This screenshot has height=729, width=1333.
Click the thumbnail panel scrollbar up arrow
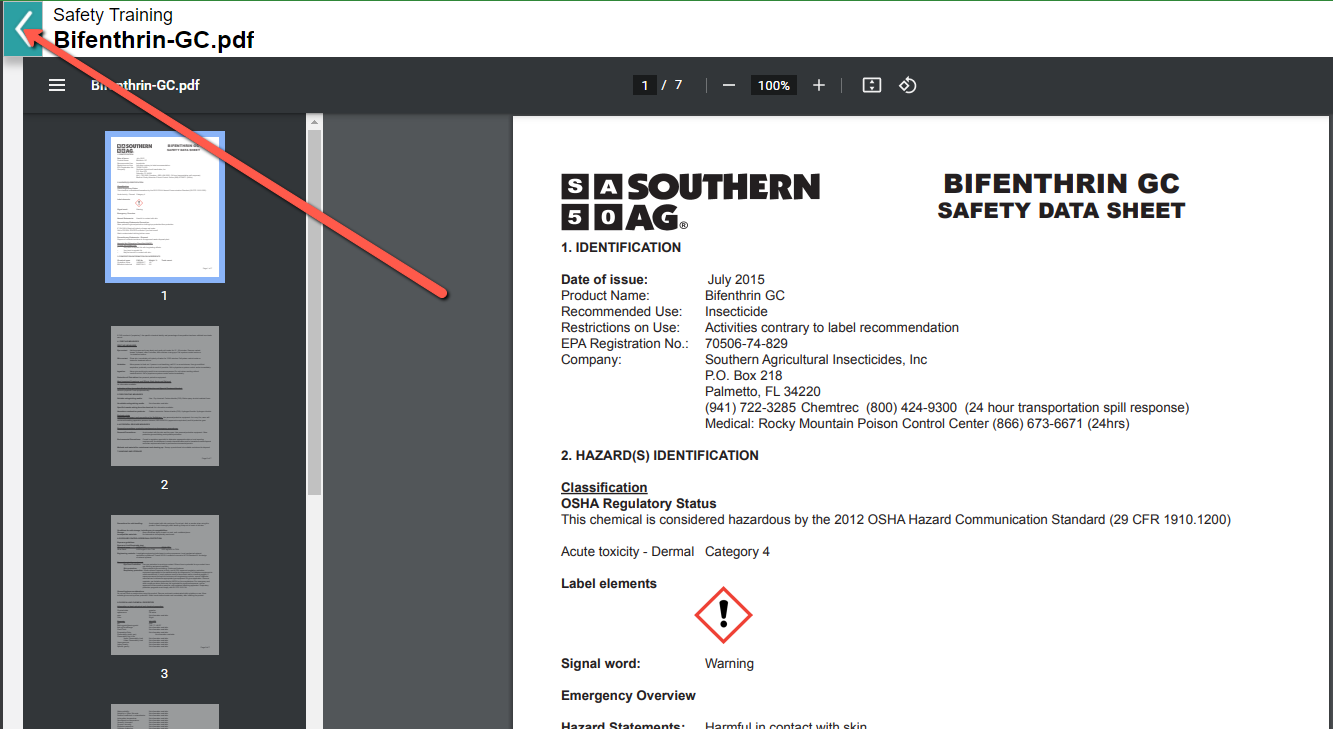click(314, 123)
